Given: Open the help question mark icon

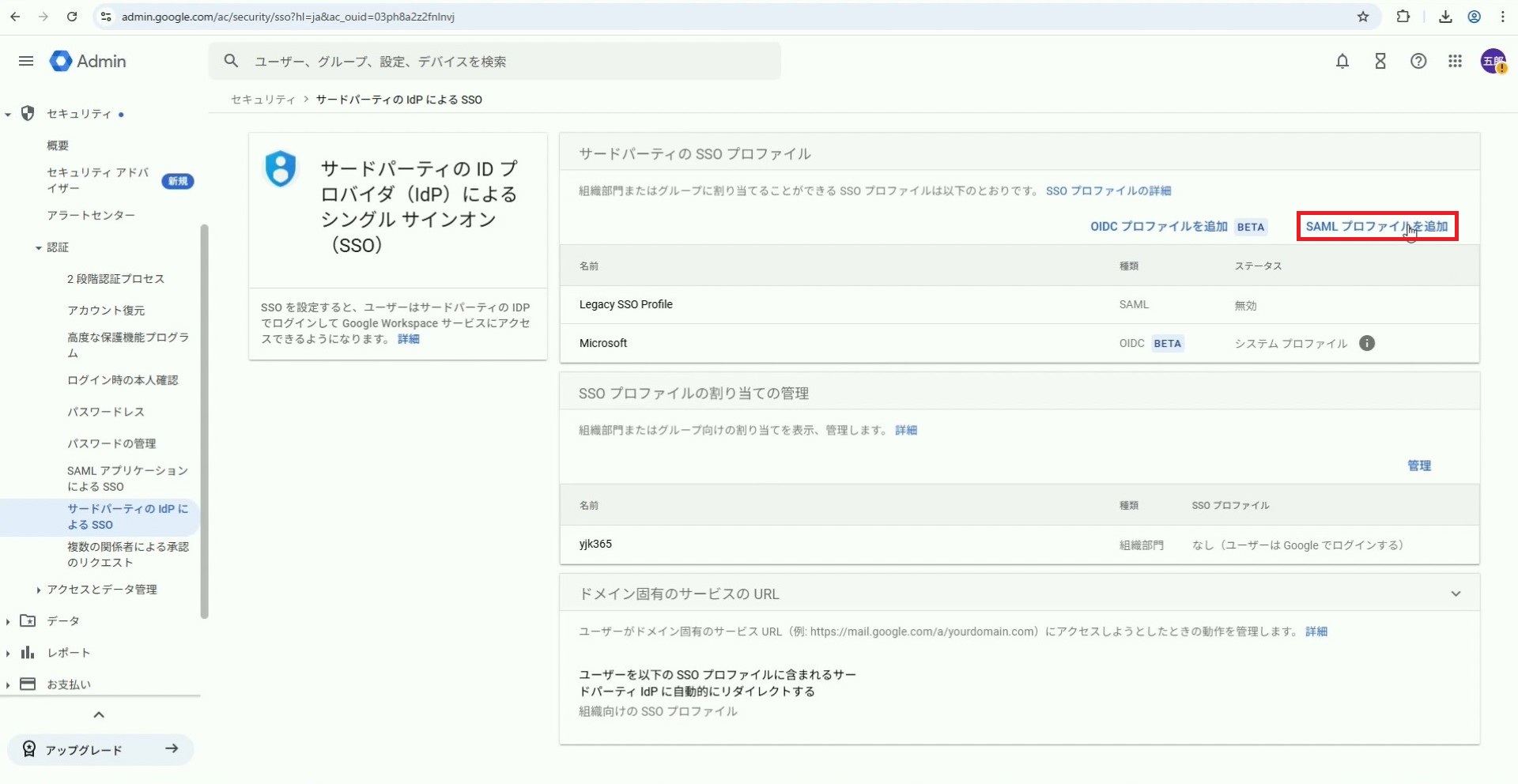Looking at the screenshot, I should (x=1418, y=61).
